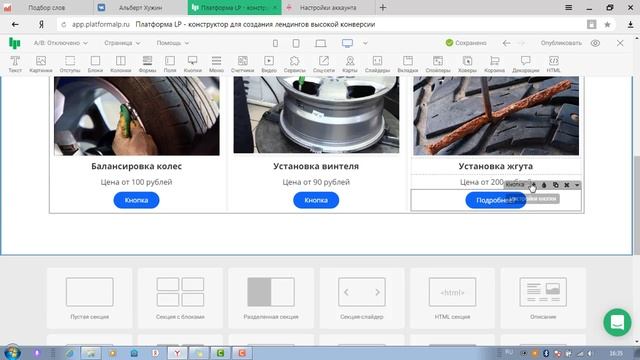This screenshot has width=640, height=360.
Task: Select text Цена от 90 рублей
Action: (x=316, y=182)
